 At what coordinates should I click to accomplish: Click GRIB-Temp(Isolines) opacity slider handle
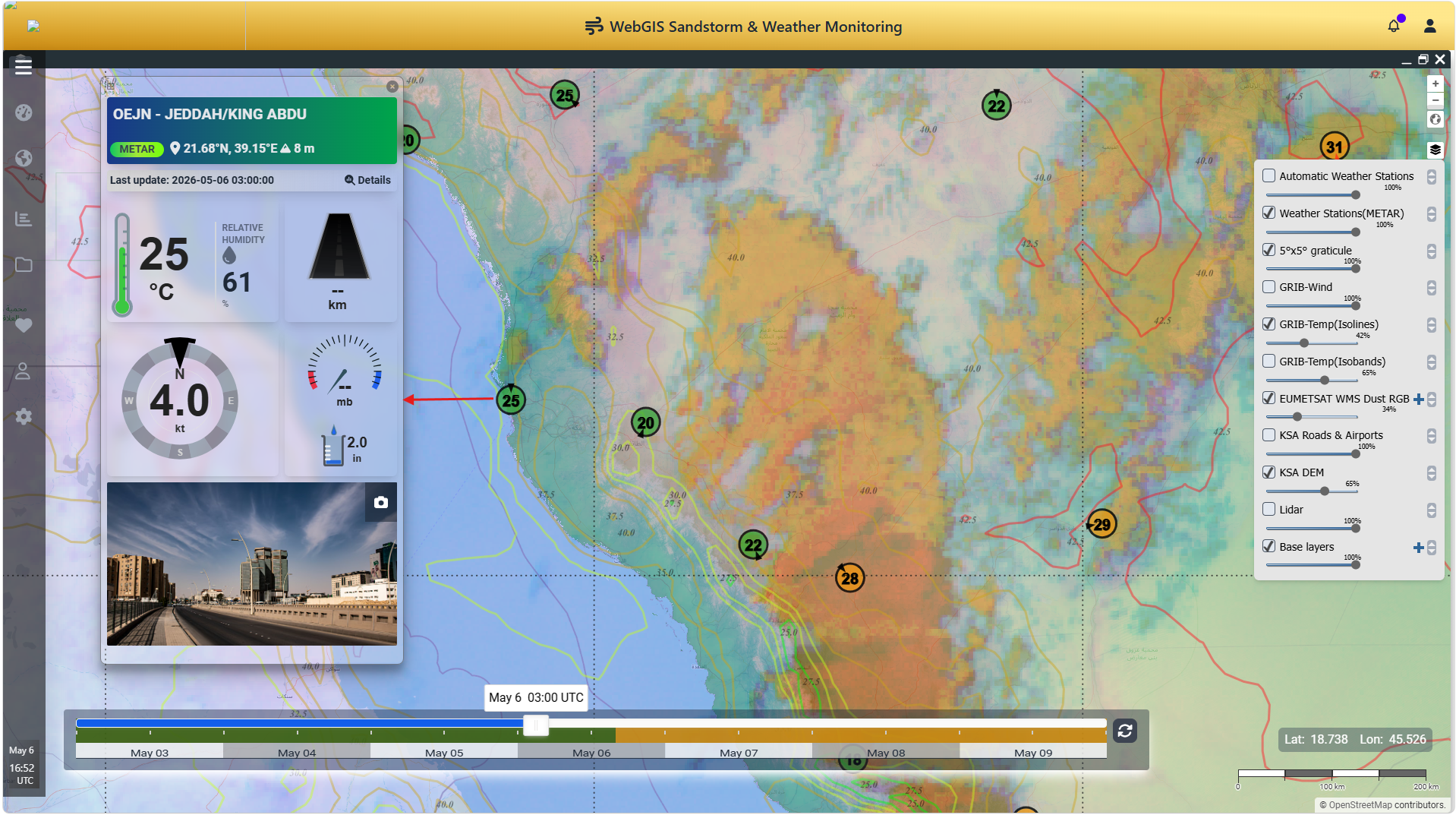[1304, 343]
